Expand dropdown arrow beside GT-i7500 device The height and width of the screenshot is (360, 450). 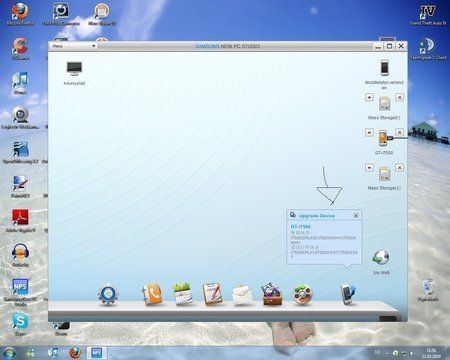click(369, 132)
